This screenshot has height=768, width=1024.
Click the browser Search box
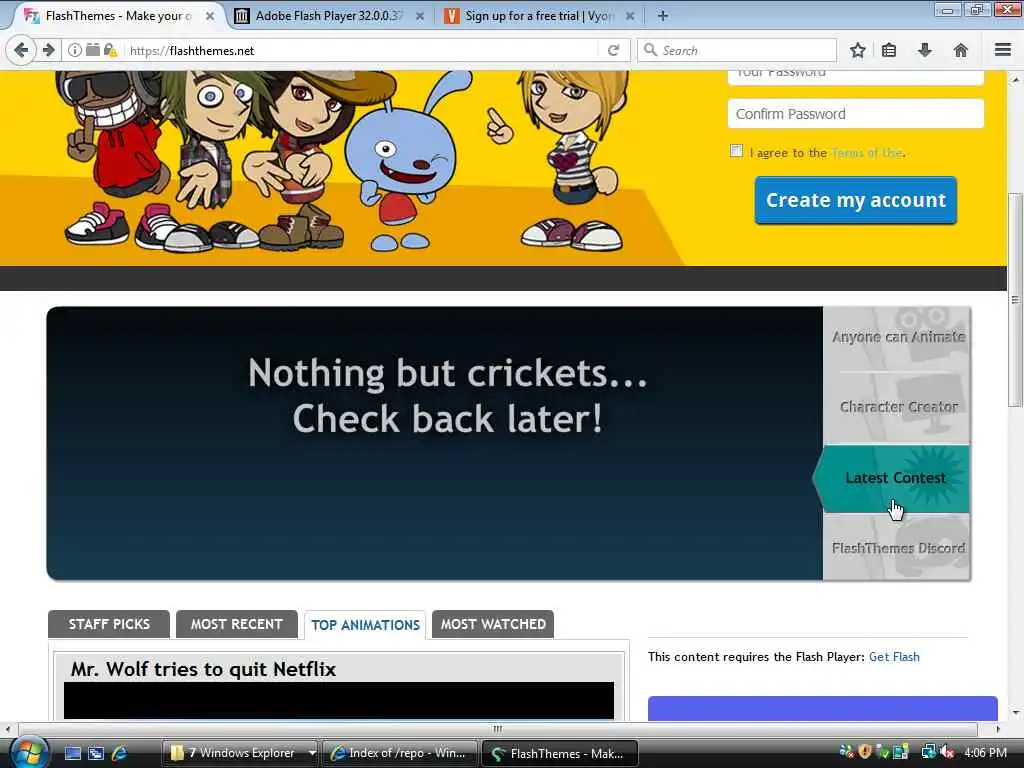click(737, 50)
